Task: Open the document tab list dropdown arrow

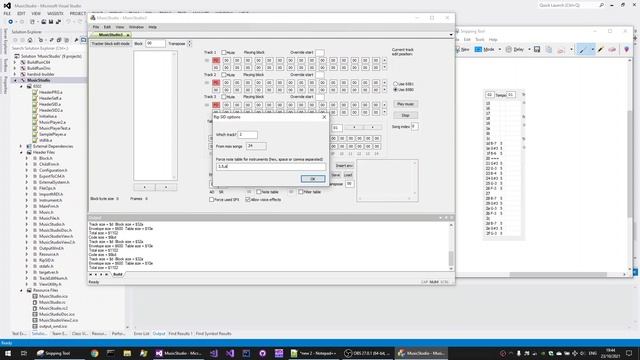Action: coord(451,35)
